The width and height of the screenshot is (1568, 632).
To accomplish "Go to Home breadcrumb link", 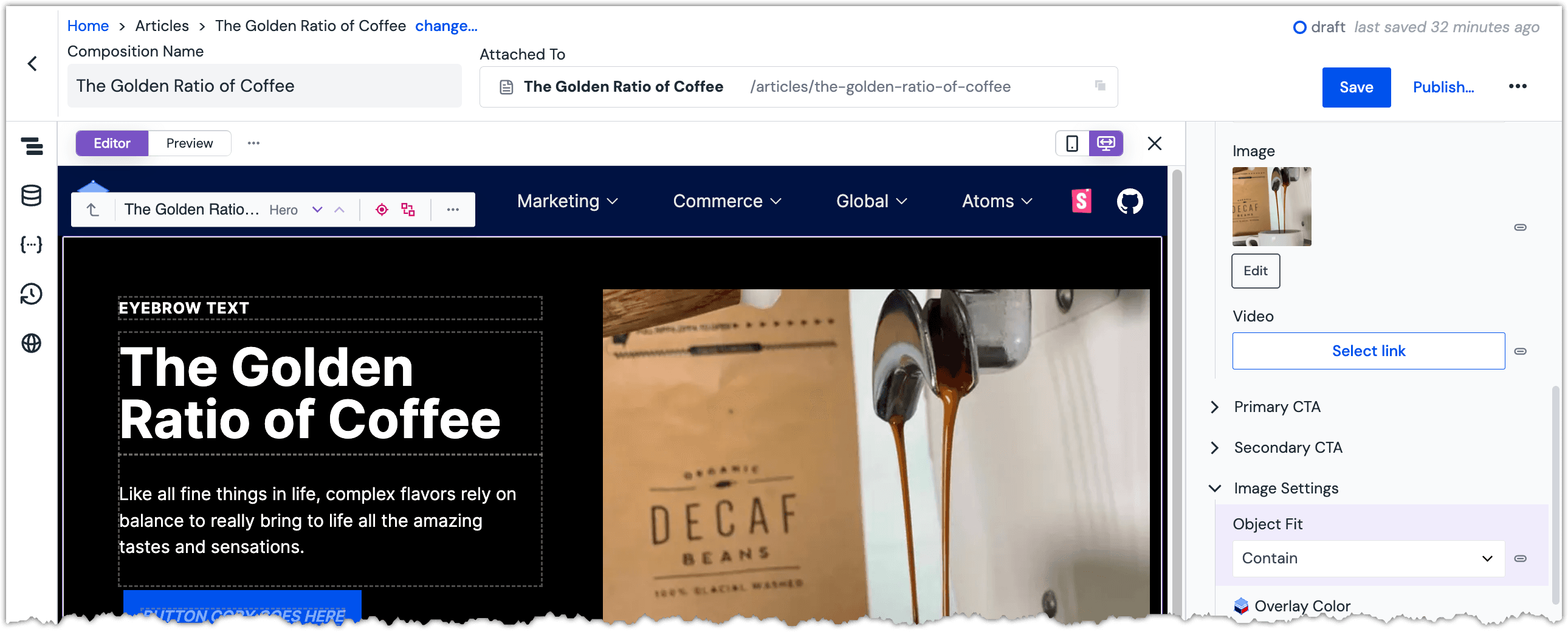I will [88, 26].
